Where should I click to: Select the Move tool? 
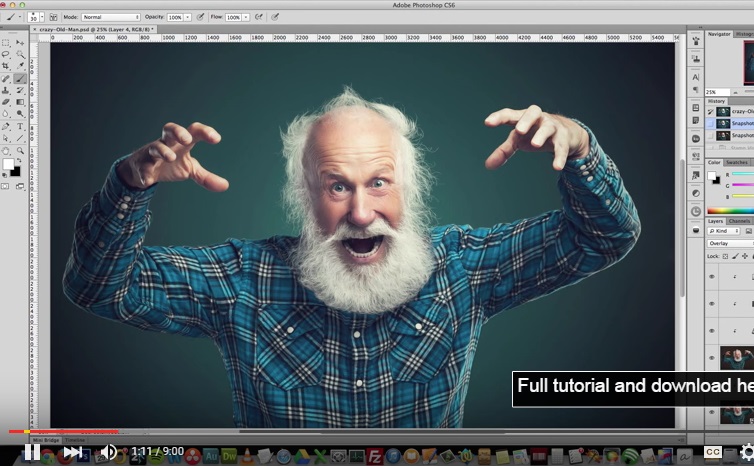[x=20, y=42]
